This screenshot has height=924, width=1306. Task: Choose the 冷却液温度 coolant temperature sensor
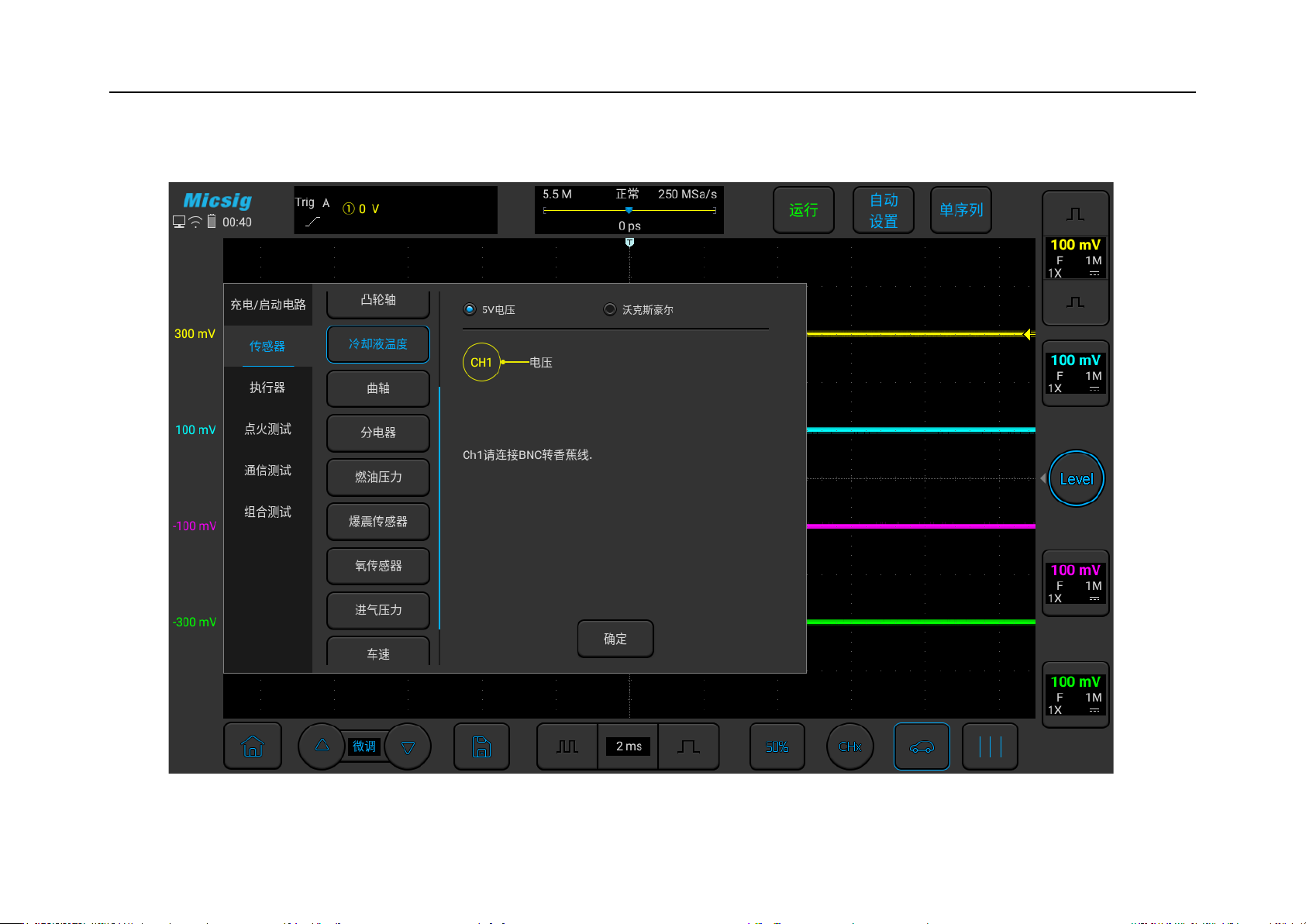click(x=378, y=344)
